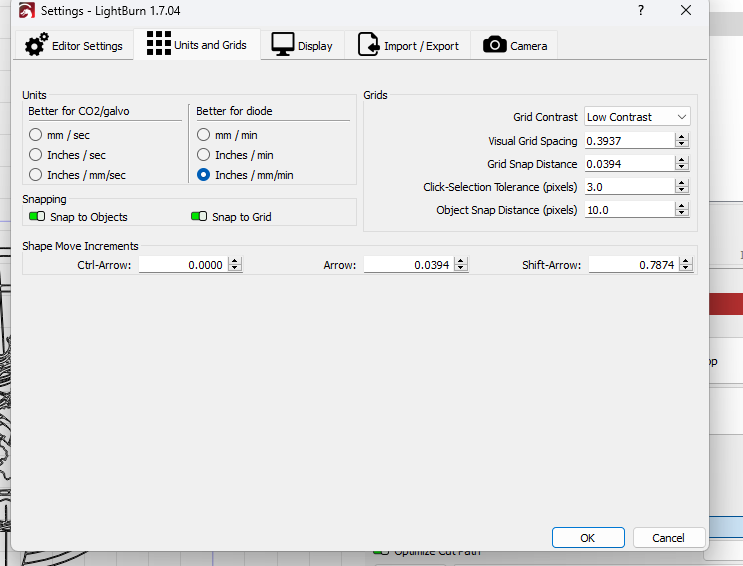Open the Import / Export tab
This screenshot has width=743, height=566.
[x=408, y=46]
